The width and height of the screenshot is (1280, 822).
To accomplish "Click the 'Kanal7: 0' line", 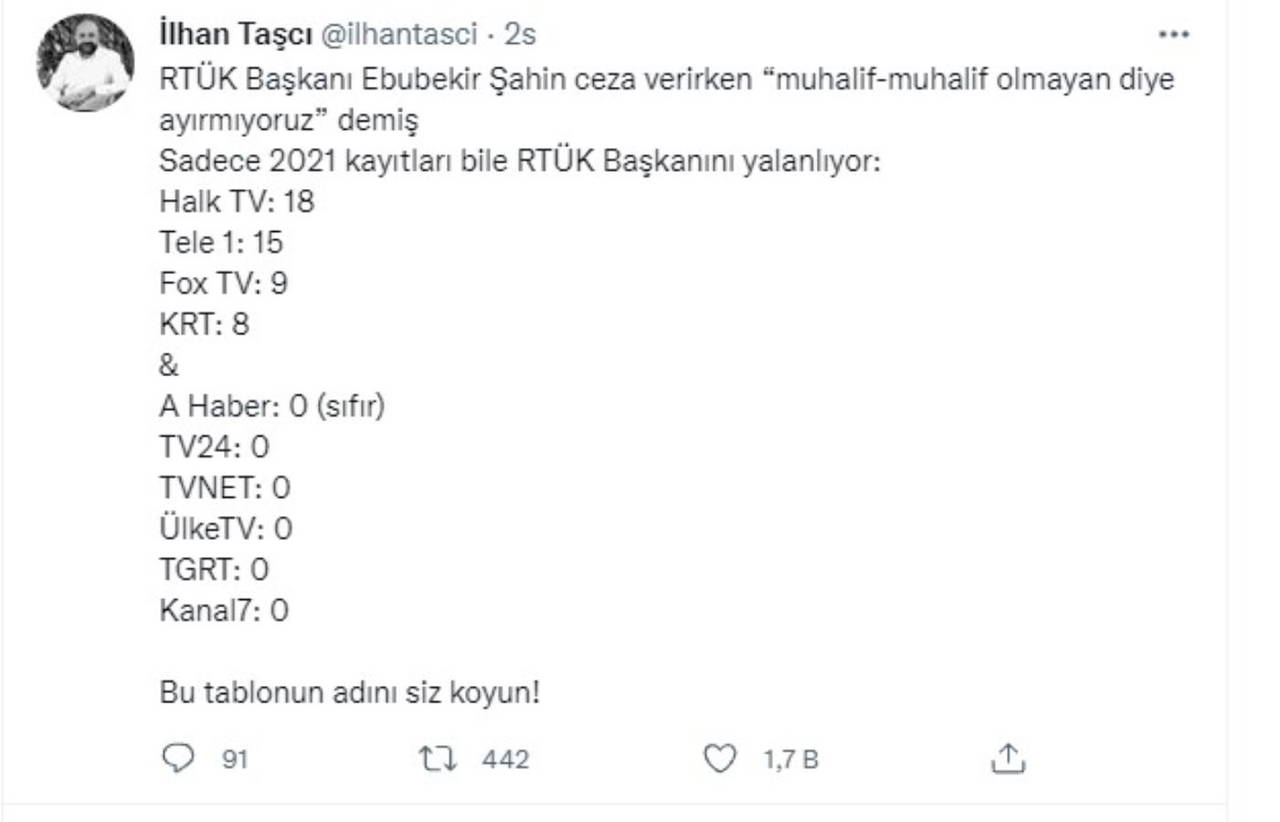I will 224,610.
